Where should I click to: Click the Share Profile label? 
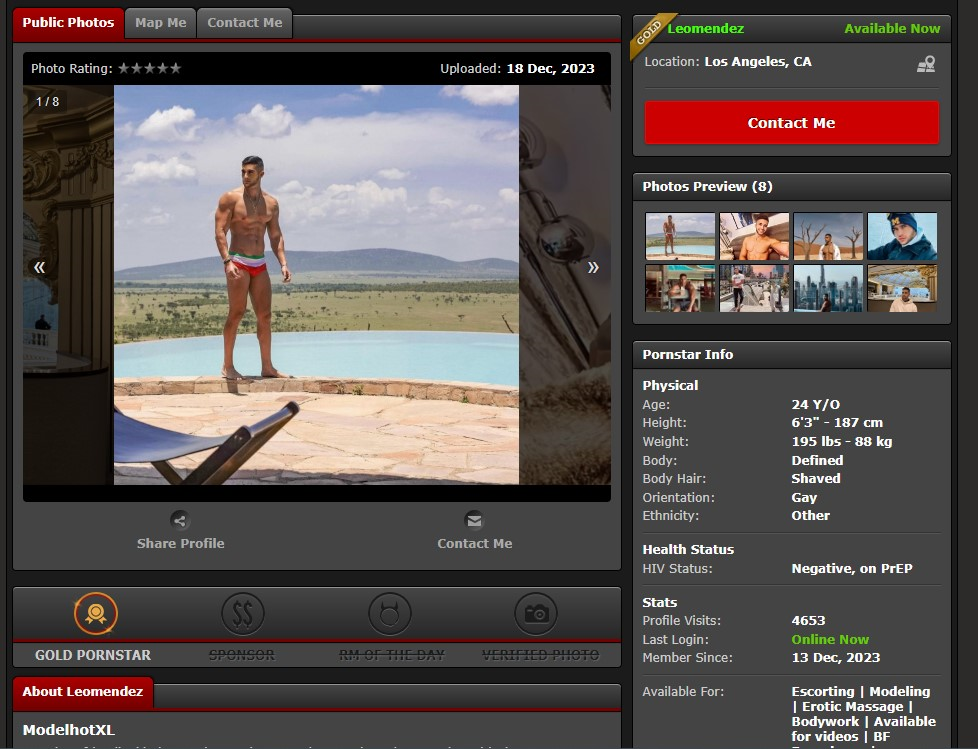coord(180,543)
